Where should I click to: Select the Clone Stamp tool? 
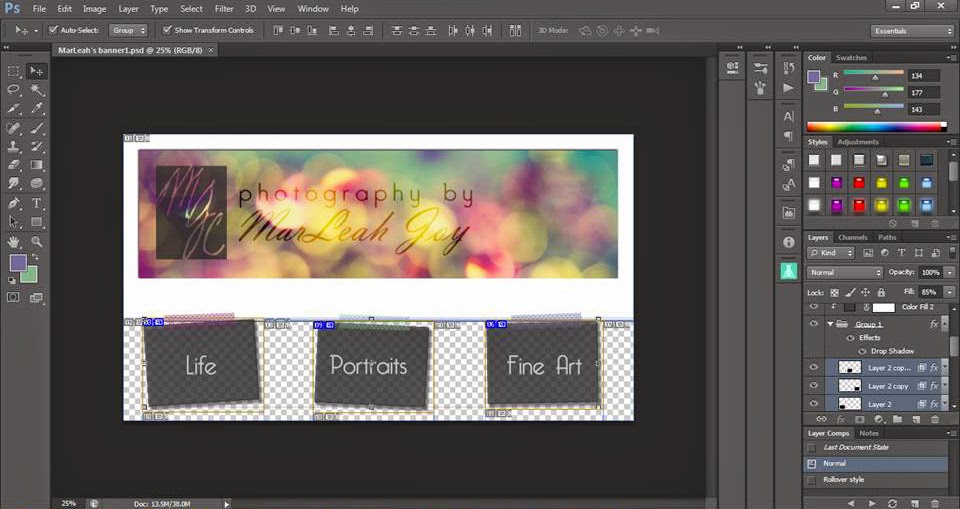coord(13,146)
